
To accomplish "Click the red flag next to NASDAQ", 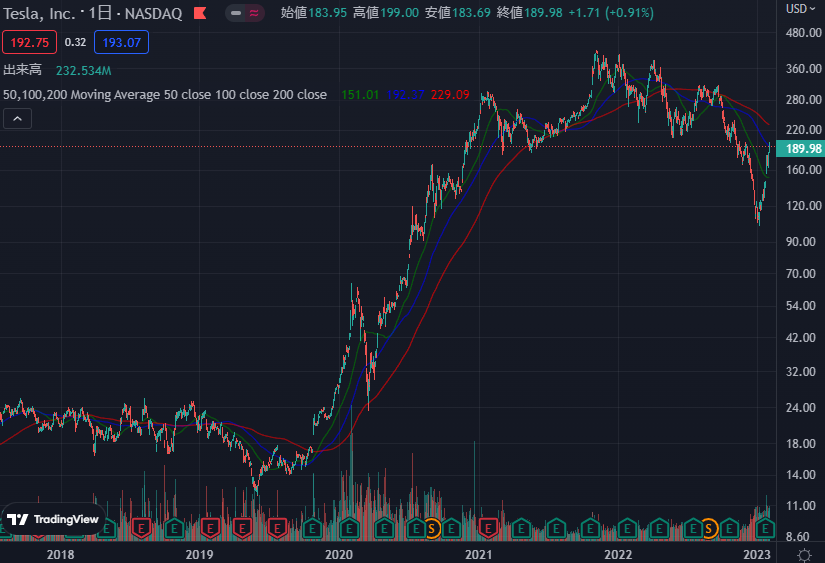I will (200, 13).
